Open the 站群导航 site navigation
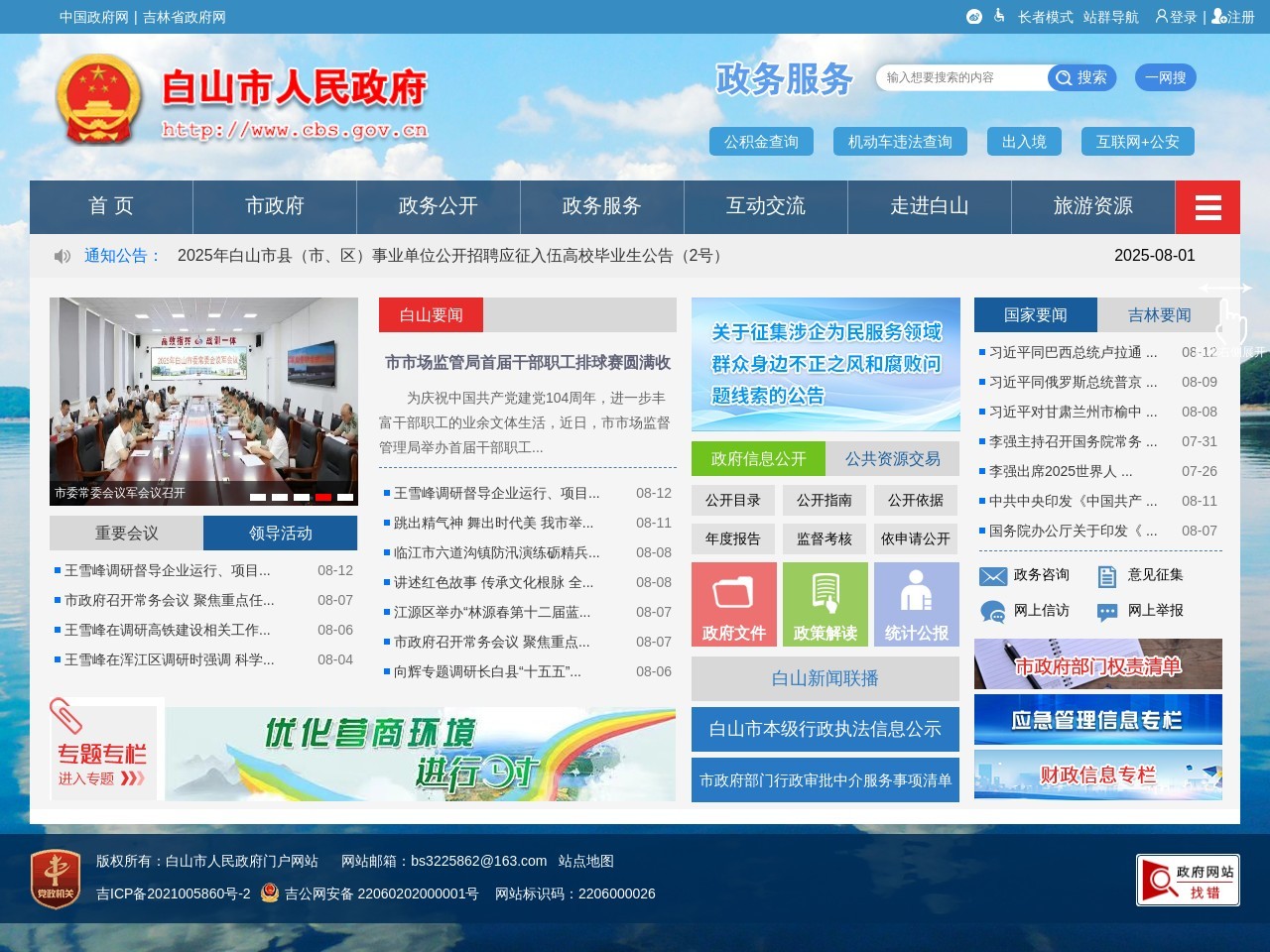The image size is (1270, 952). [1110, 17]
